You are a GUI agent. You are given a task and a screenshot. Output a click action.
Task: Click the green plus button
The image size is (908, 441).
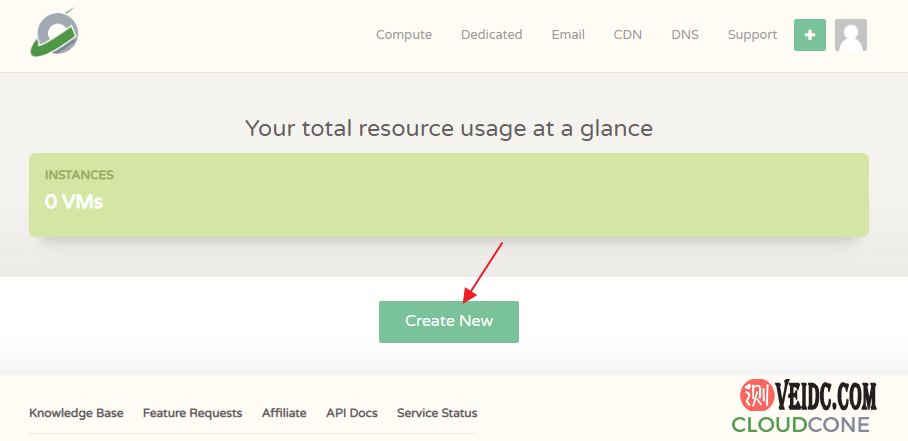pyautogui.click(x=809, y=35)
